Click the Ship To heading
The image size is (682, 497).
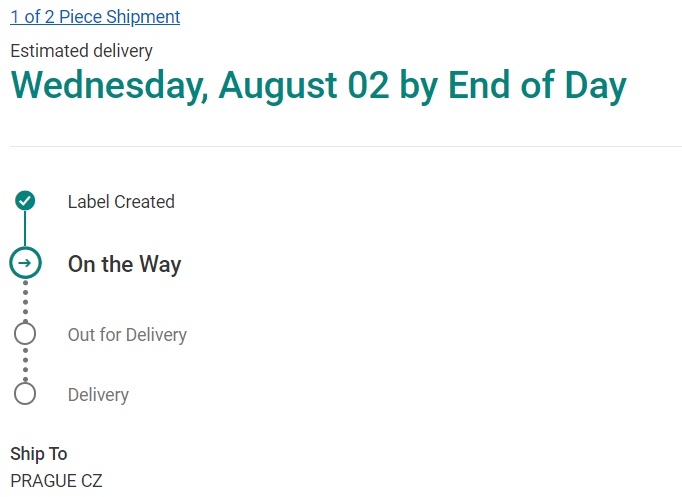(39, 454)
